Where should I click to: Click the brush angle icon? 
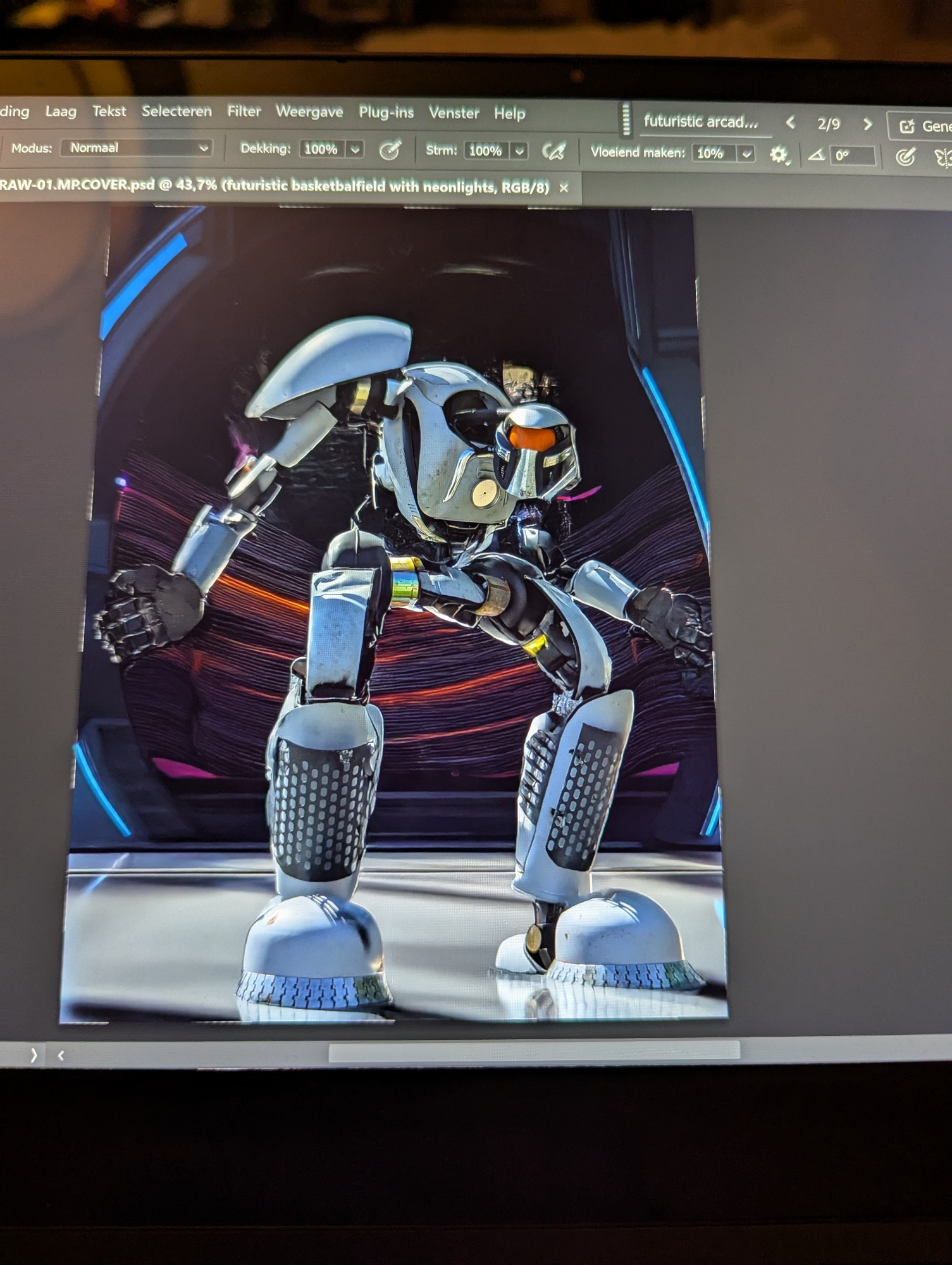[x=815, y=155]
